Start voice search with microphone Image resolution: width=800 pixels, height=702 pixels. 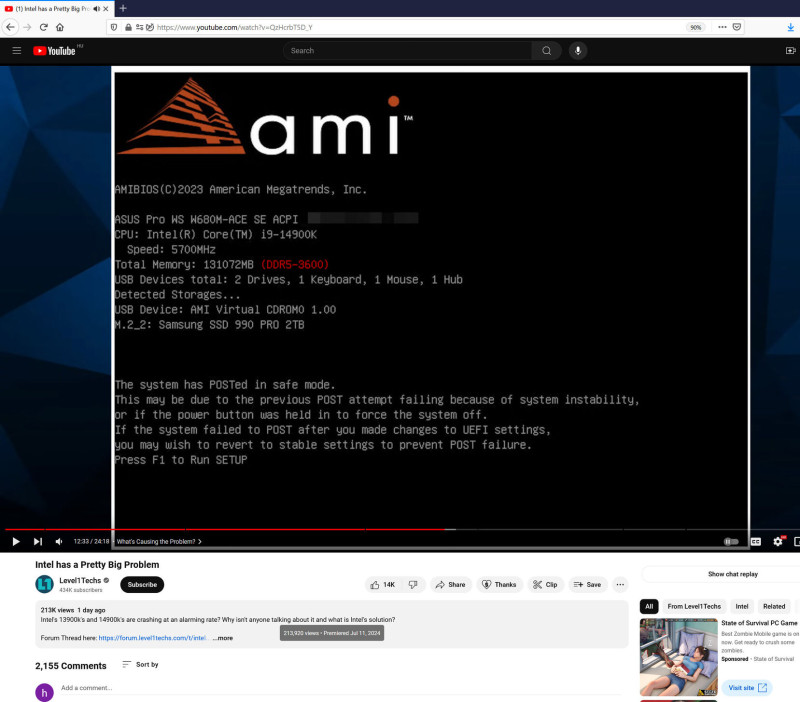[x=578, y=51]
